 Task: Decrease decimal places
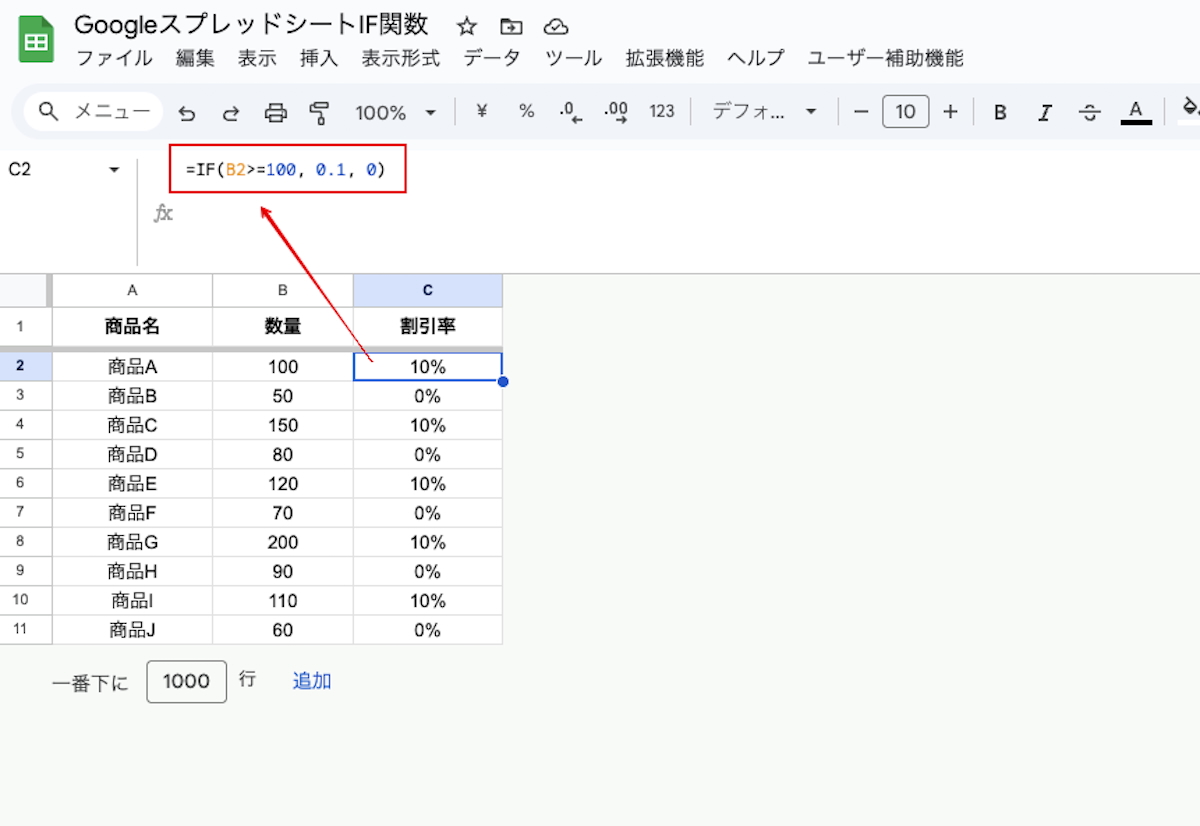point(571,112)
